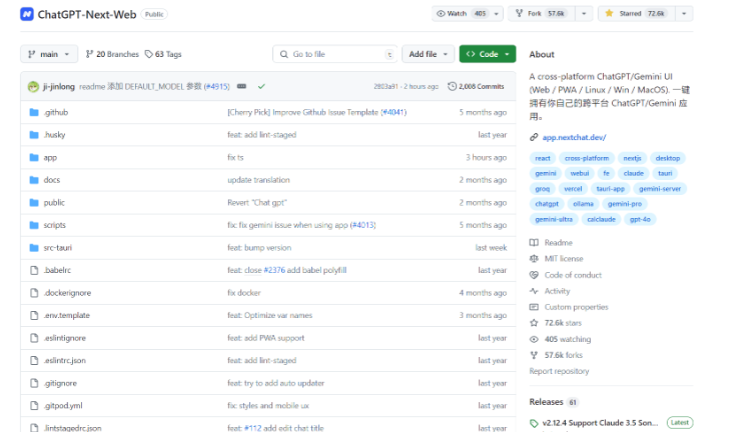The height and width of the screenshot is (432, 751).
Task: Open the green Code dropdown
Action: pyautogui.click(x=488, y=54)
